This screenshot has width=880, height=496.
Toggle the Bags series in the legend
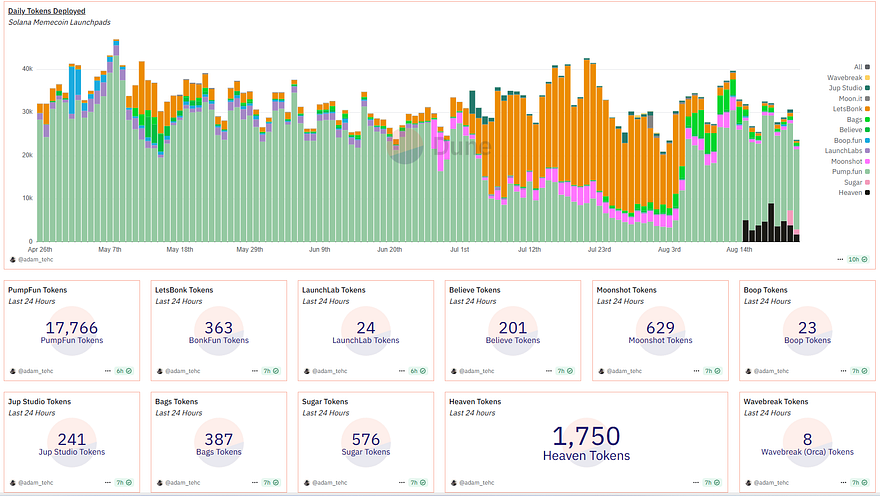pos(858,120)
